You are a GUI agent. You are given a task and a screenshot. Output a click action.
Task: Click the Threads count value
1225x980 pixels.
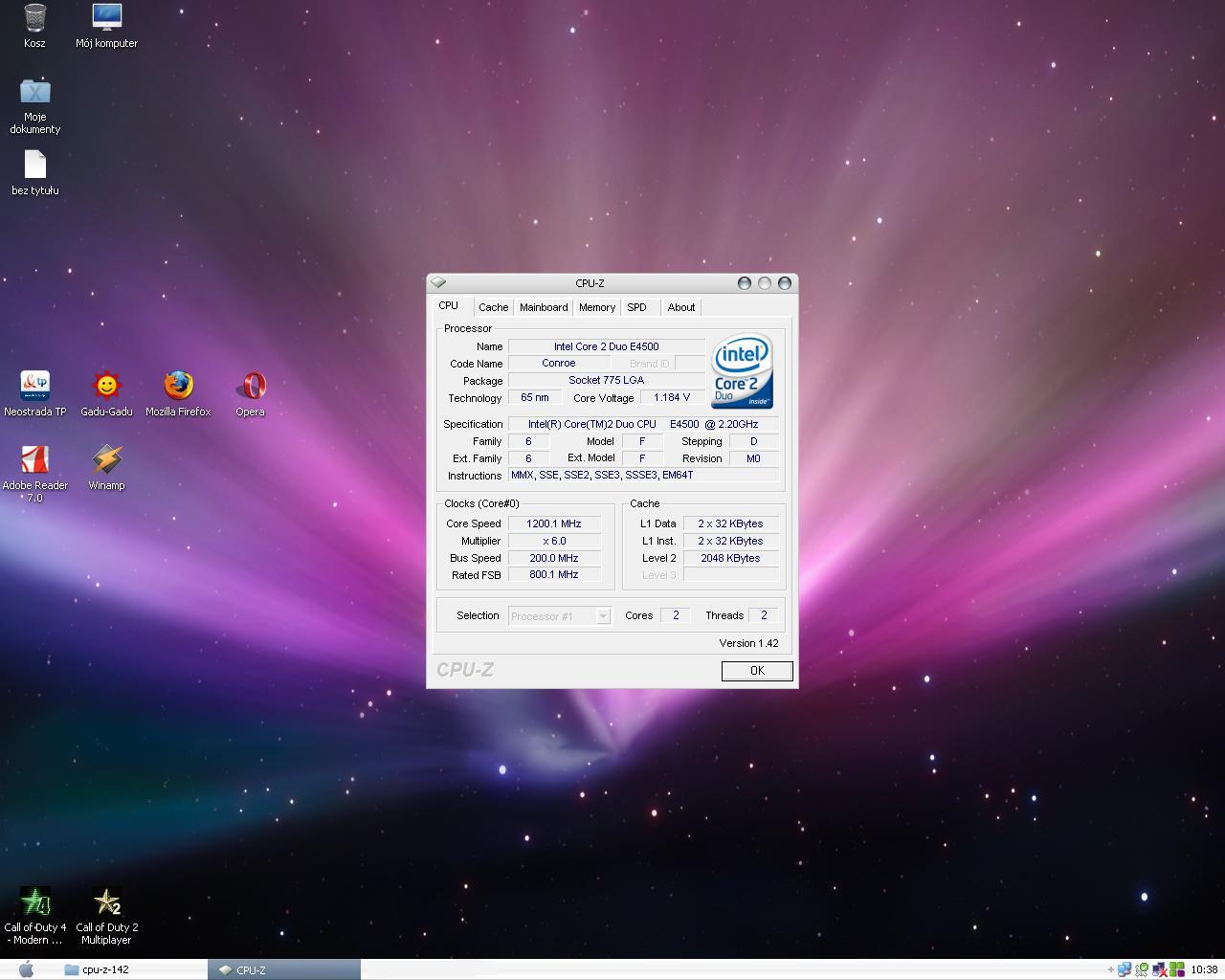tap(764, 615)
